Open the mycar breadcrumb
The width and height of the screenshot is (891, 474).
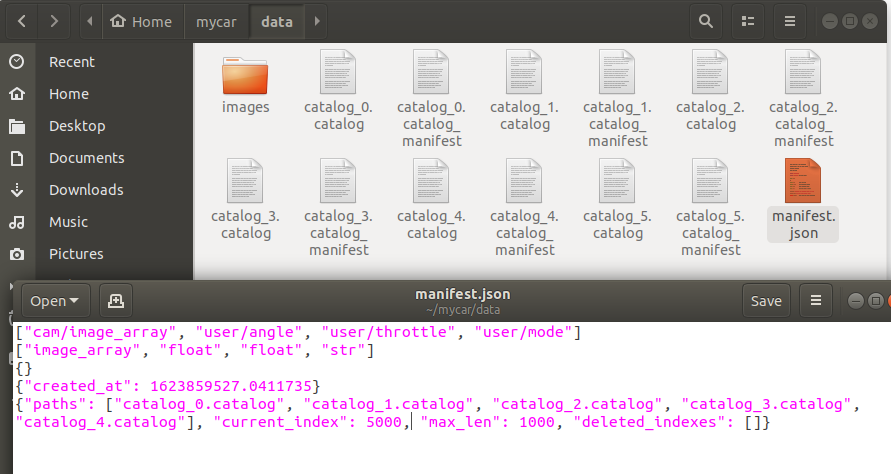tap(216, 22)
